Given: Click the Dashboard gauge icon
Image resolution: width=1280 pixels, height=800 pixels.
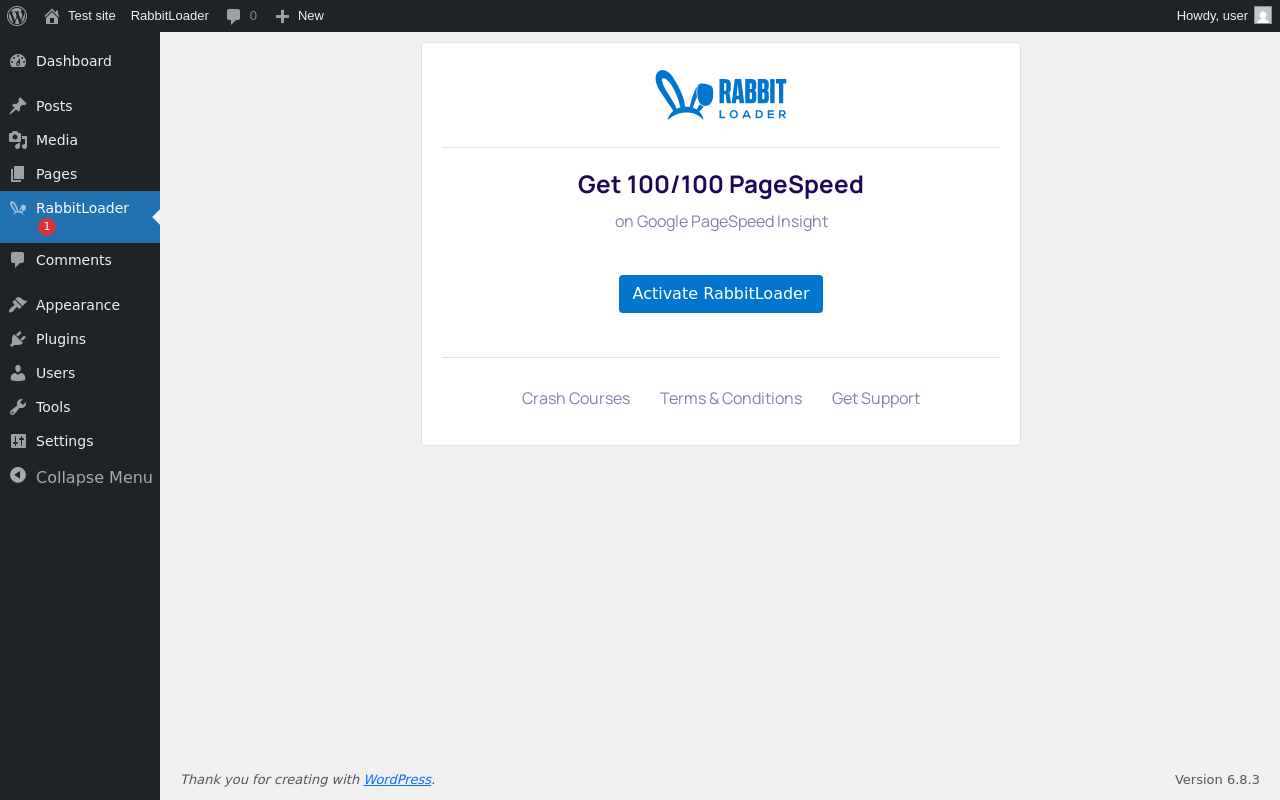Looking at the screenshot, I should [18, 61].
